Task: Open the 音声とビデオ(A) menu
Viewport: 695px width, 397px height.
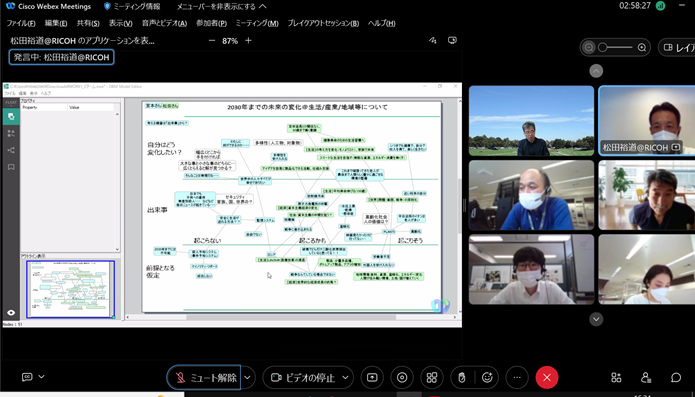Action: click(x=164, y=23)
